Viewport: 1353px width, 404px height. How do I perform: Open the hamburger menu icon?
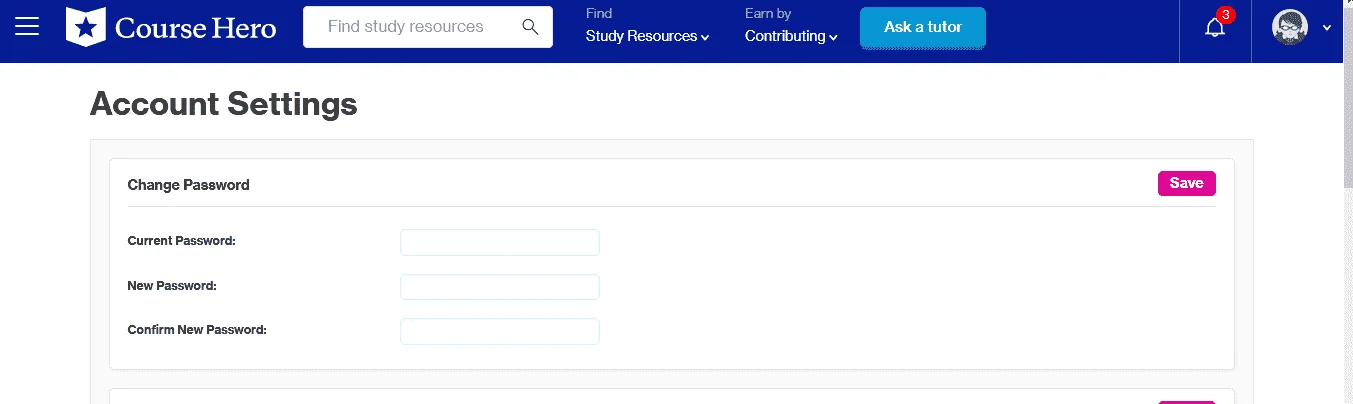click(x=27, y=27)
